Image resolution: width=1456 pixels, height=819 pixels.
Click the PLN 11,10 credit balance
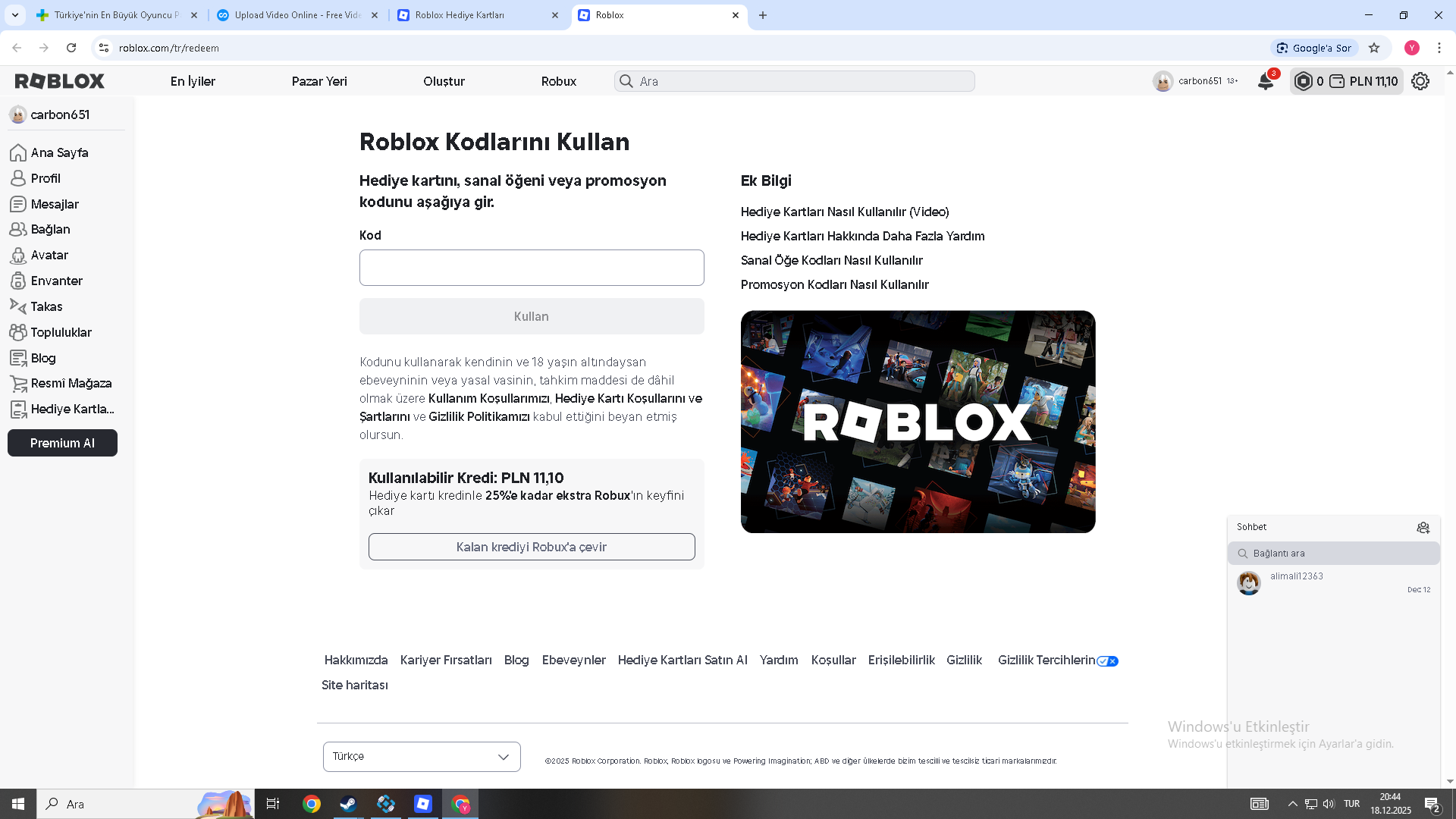tap(1365, 81)
